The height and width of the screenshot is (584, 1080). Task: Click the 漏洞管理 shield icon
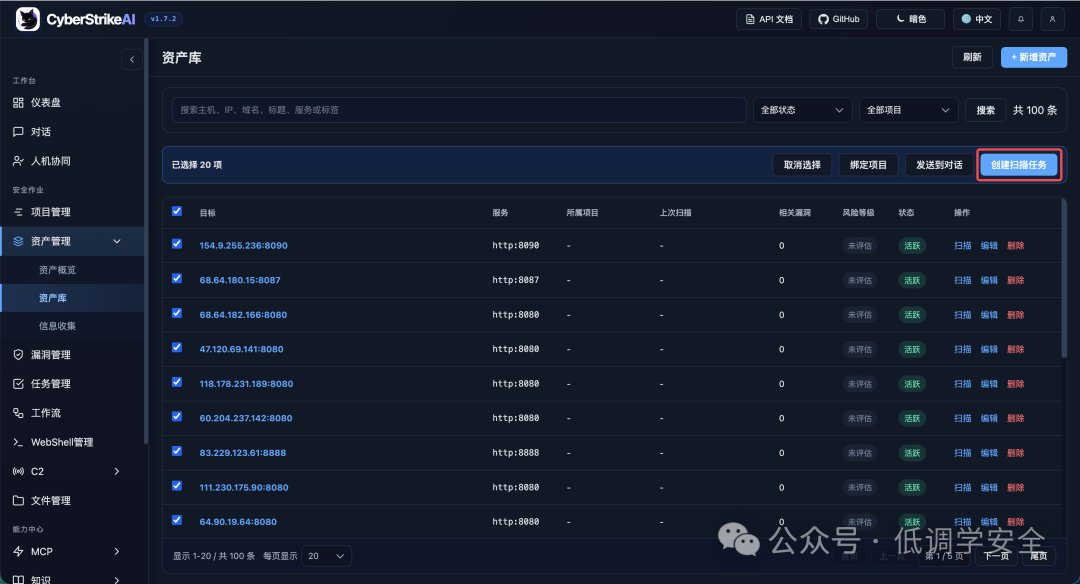(x=19, y=355)
